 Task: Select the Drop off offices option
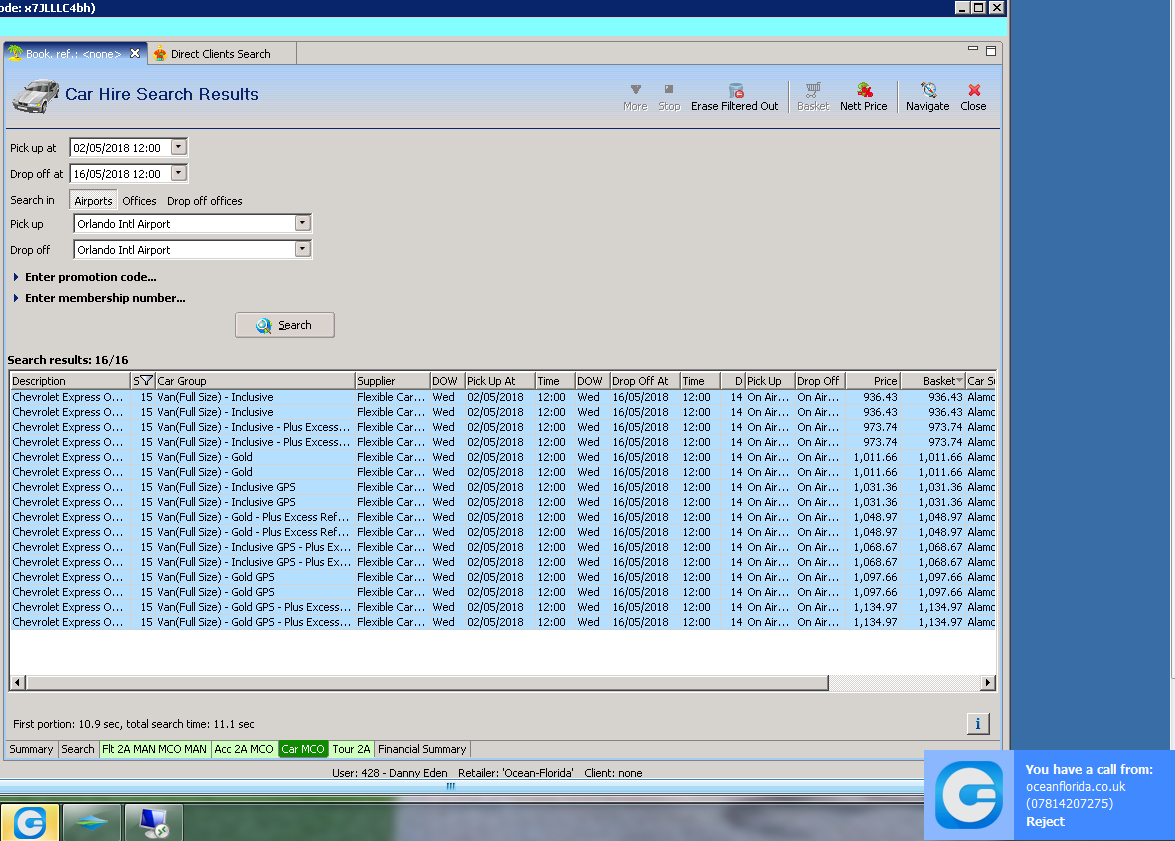(x=205, y=200)
